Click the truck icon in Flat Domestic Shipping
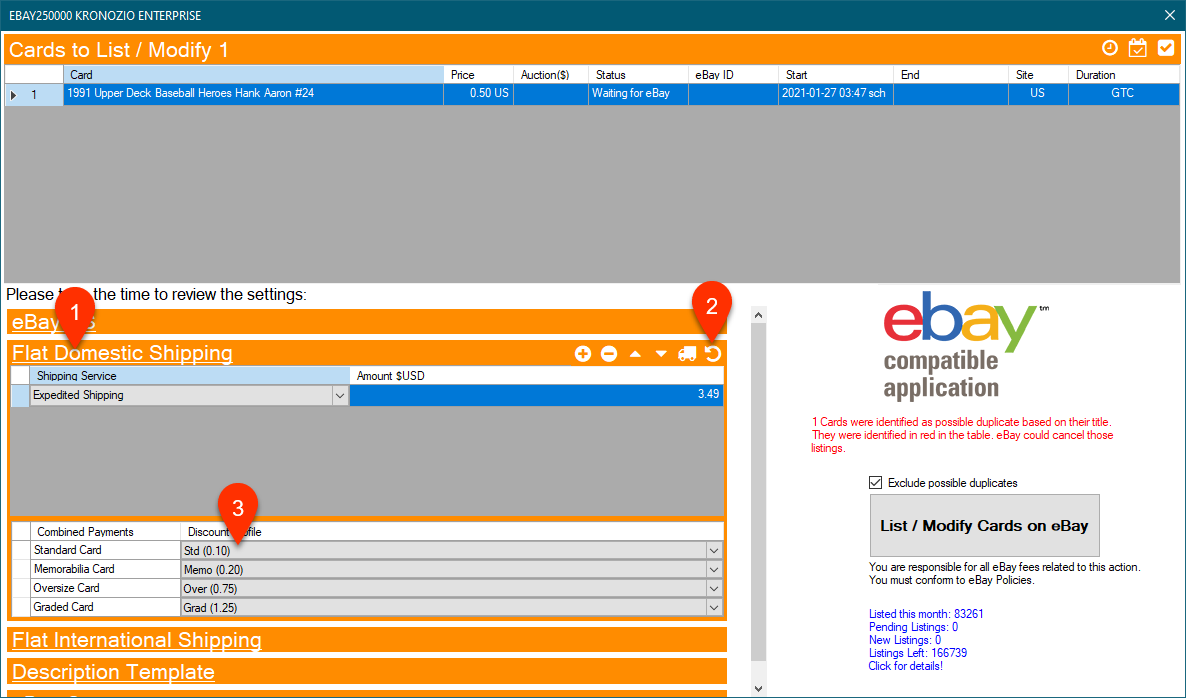1186x698 pixels. (x=687, y=354)
